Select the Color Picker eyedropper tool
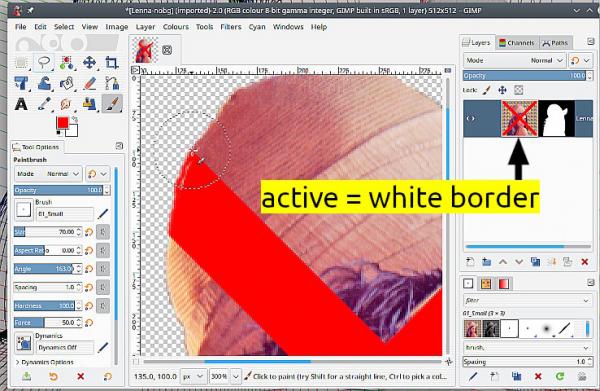600x391 pixels. click(44, 104)
